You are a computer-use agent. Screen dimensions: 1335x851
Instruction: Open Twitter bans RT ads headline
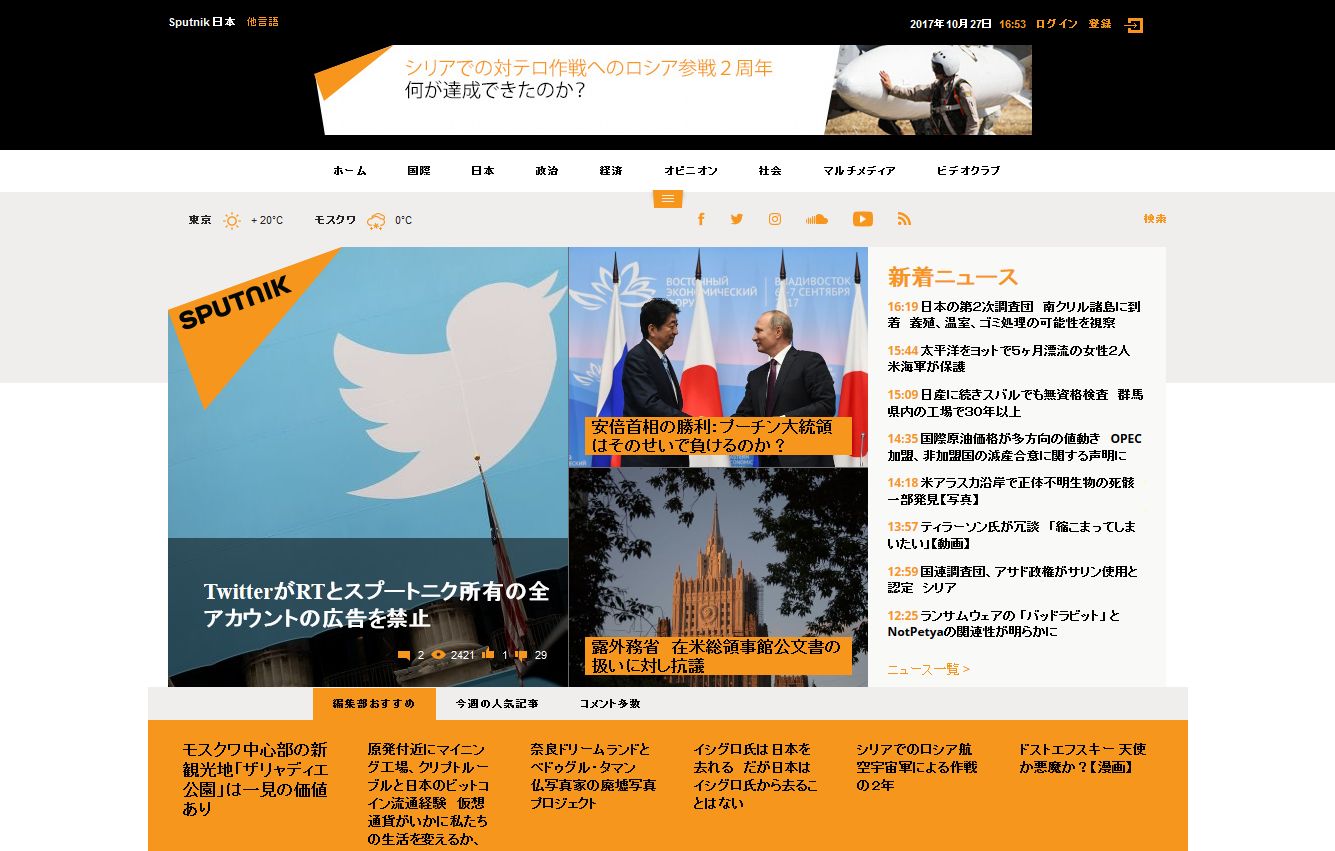point(377,605)
